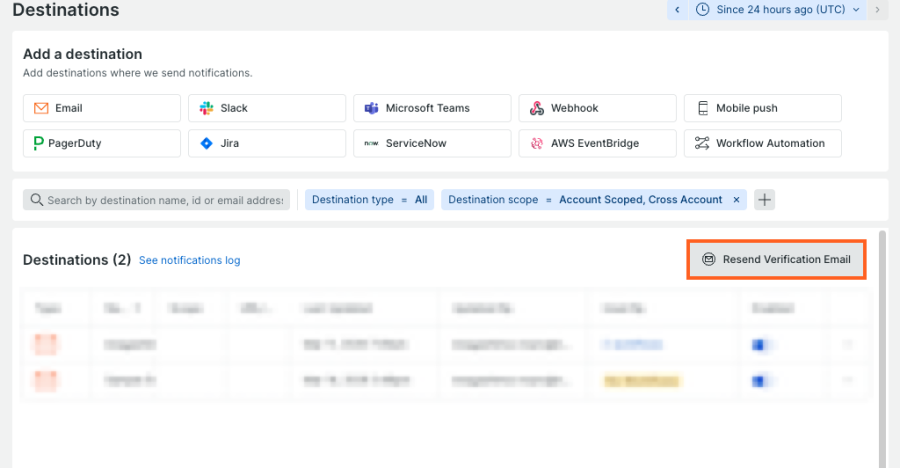This screenshot has width=900, height=468.
Task: Click the Email envelope icon
Action: click(x=41, y=108)
